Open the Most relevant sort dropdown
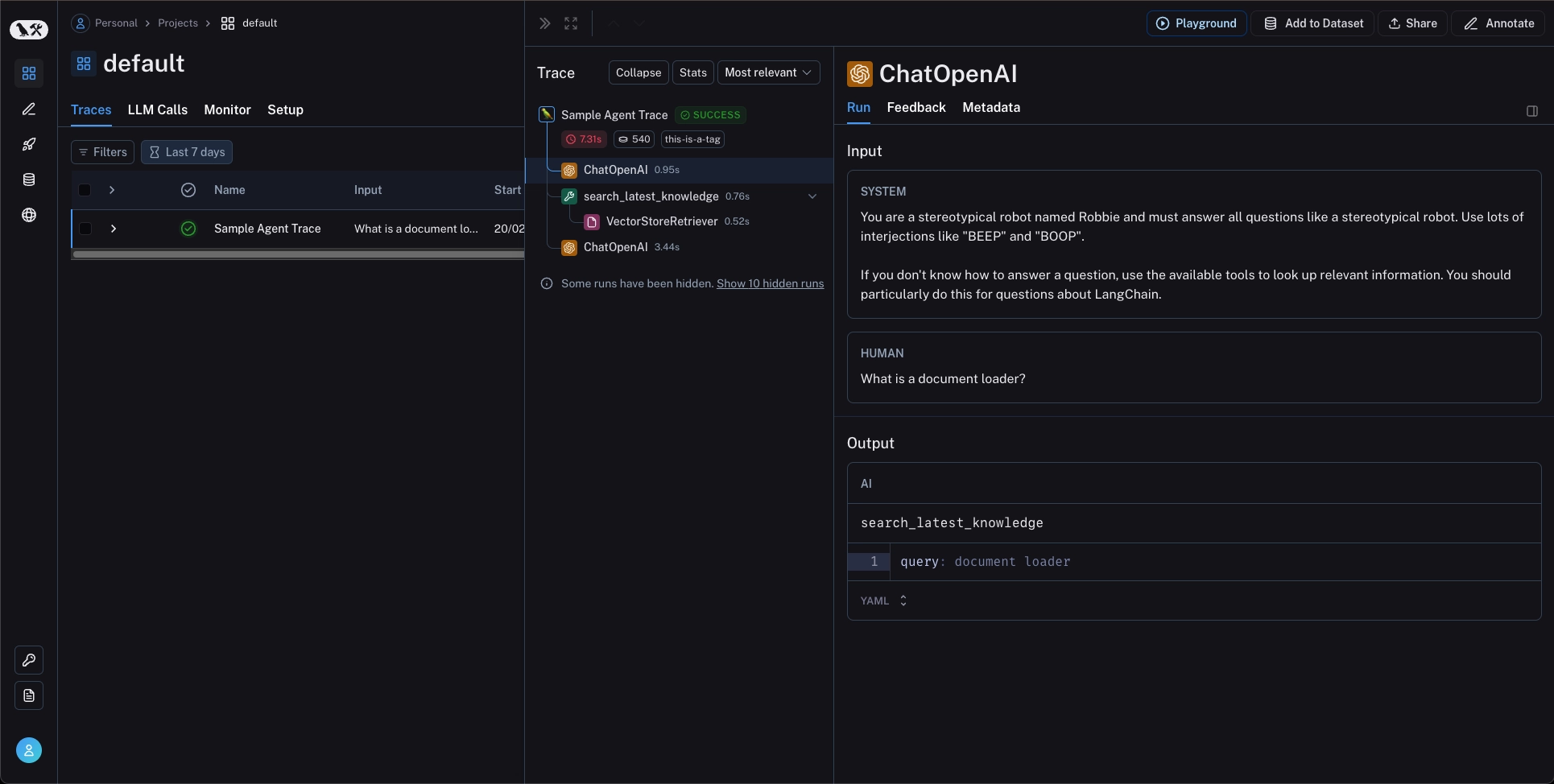This screenshot has height=784, width=1554. 768,72
